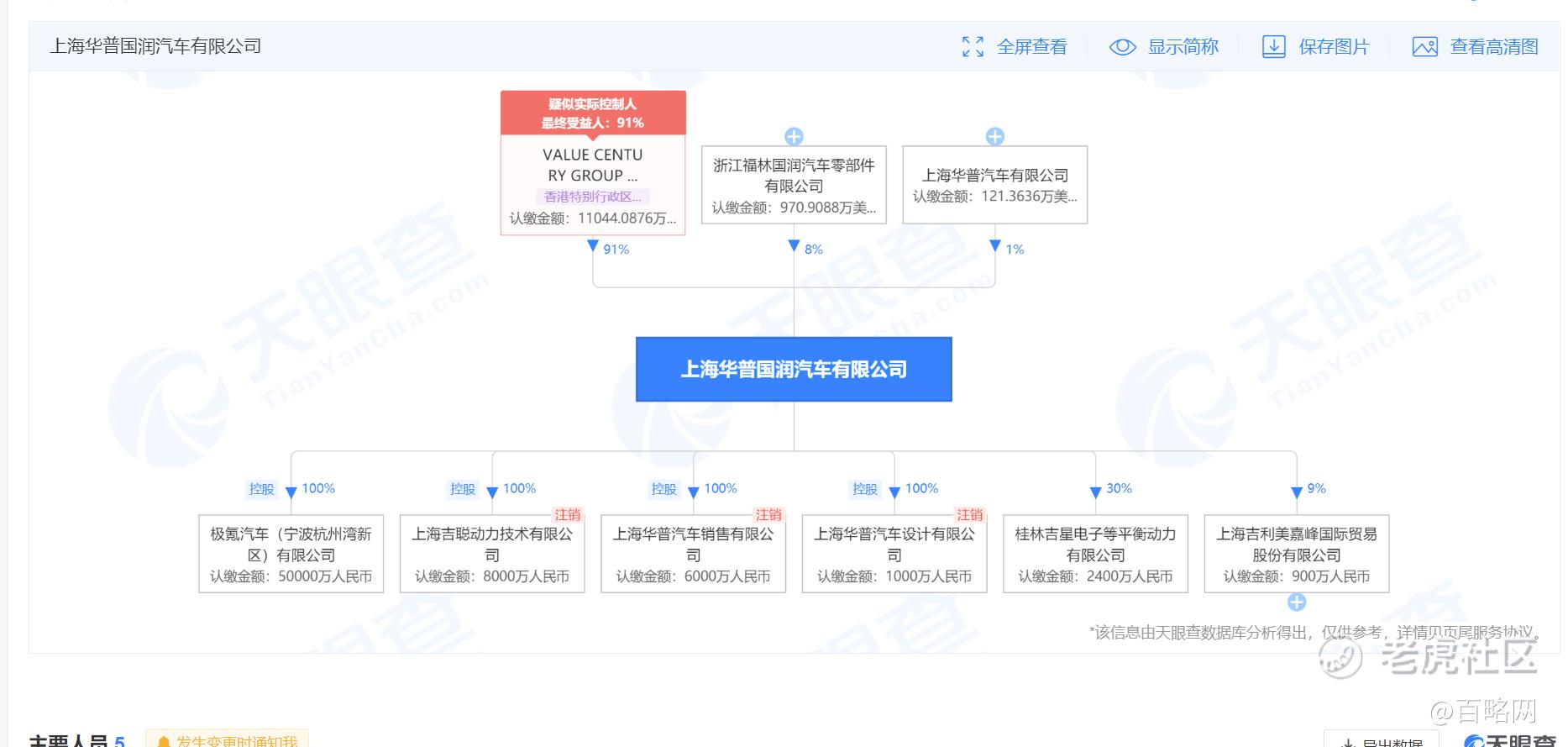Click central 上海华普国润汽车有限公司 blue node
Image resolution: width=1568 pixels, height=747 pixels.
pyautogui.click(x=794, y=370)
